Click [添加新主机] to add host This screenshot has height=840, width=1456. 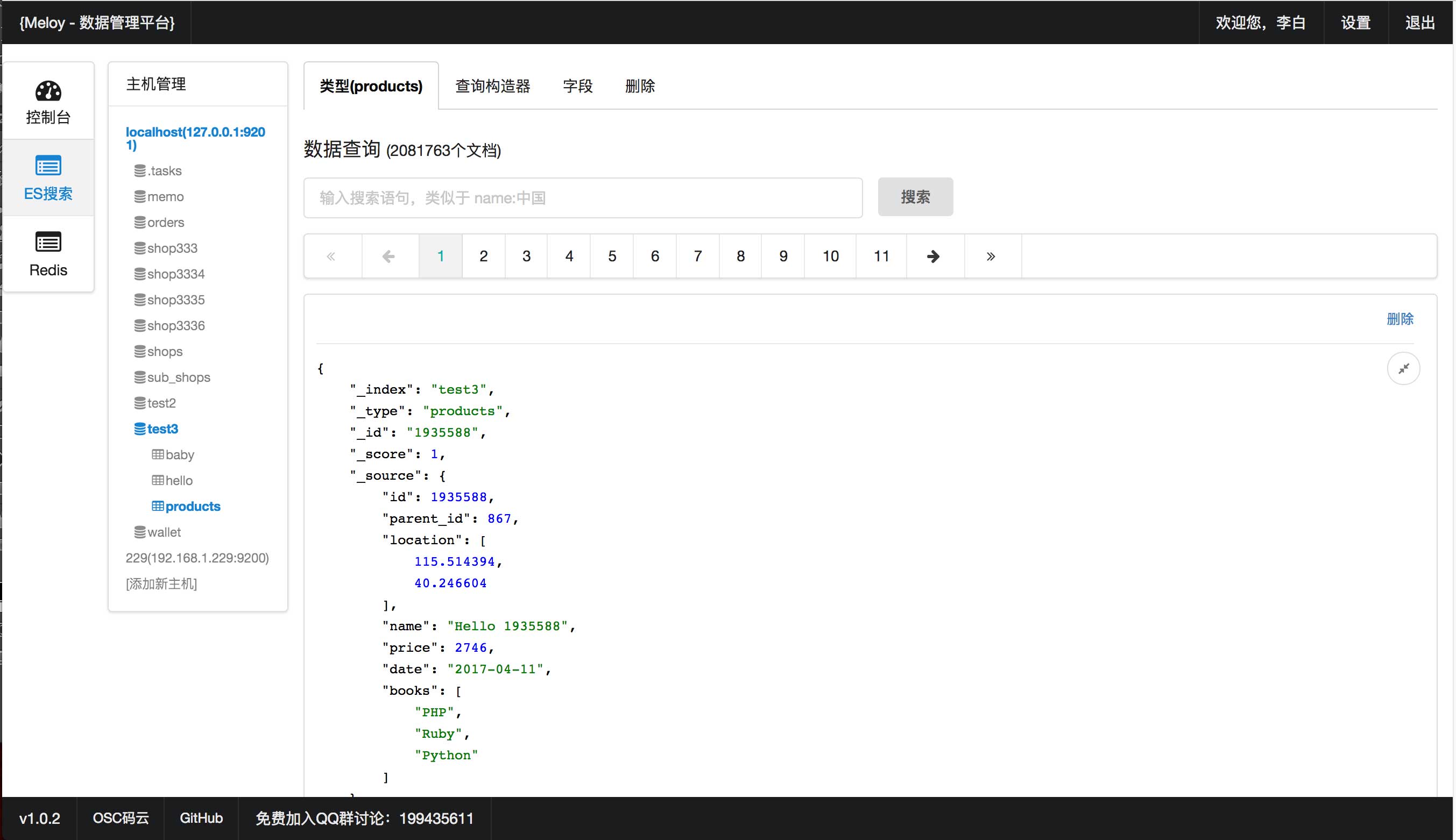point(161,584)
